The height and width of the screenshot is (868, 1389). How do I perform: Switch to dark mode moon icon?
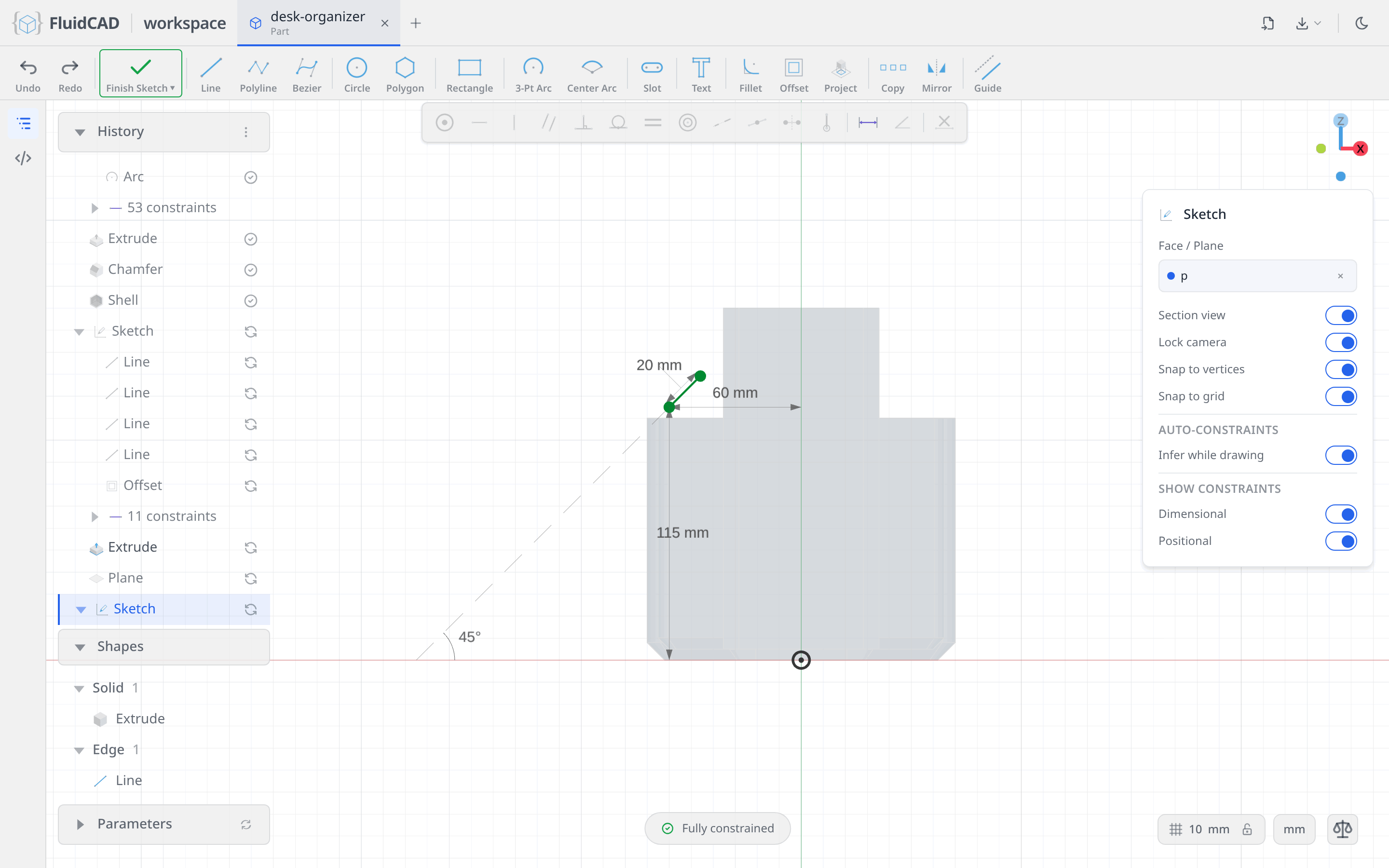pyautogui.click(x=1362, y=23)
